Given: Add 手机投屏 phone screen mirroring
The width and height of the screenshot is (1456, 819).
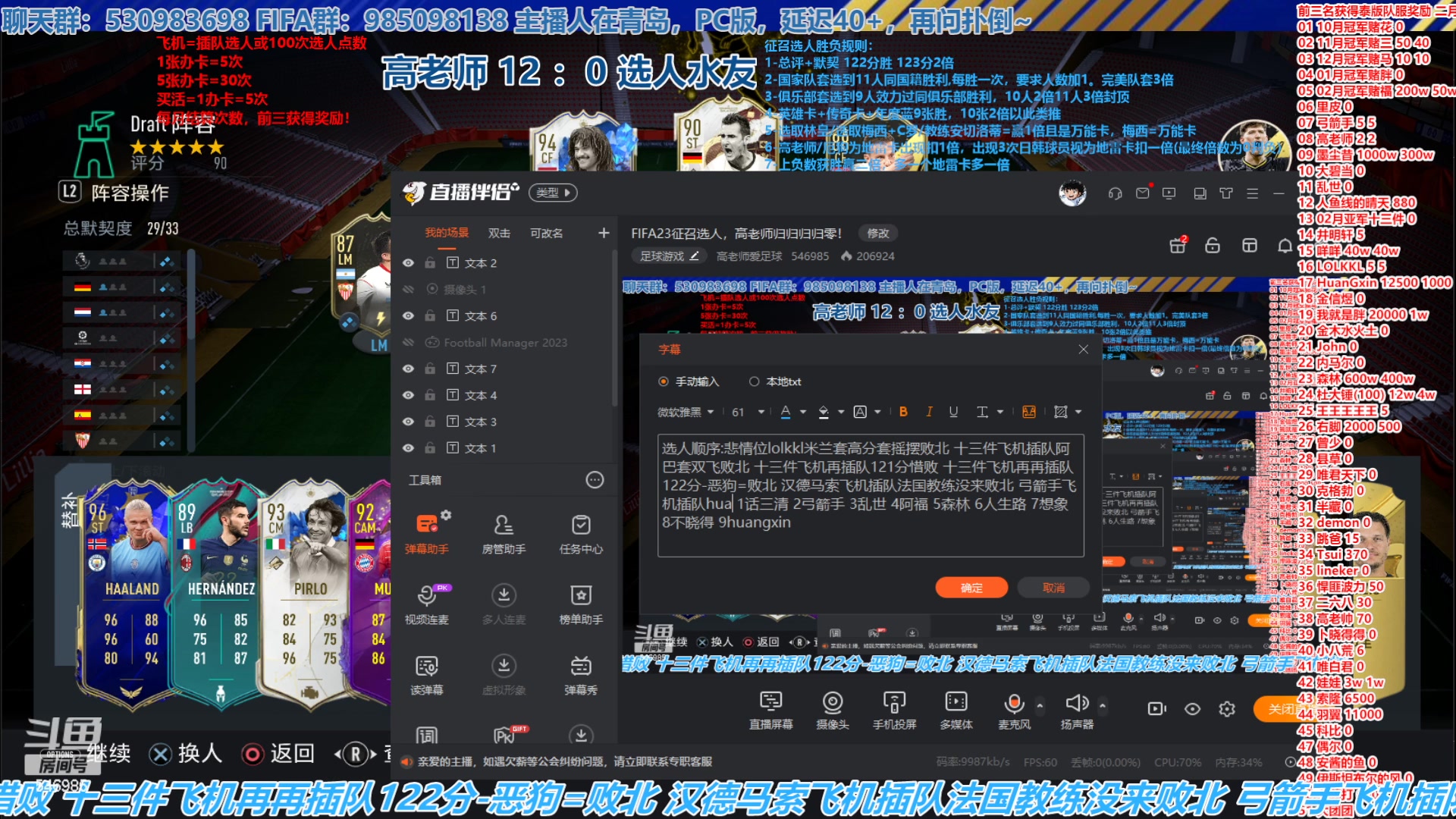Looking at the screenshot, I should (x=894, y=710).
